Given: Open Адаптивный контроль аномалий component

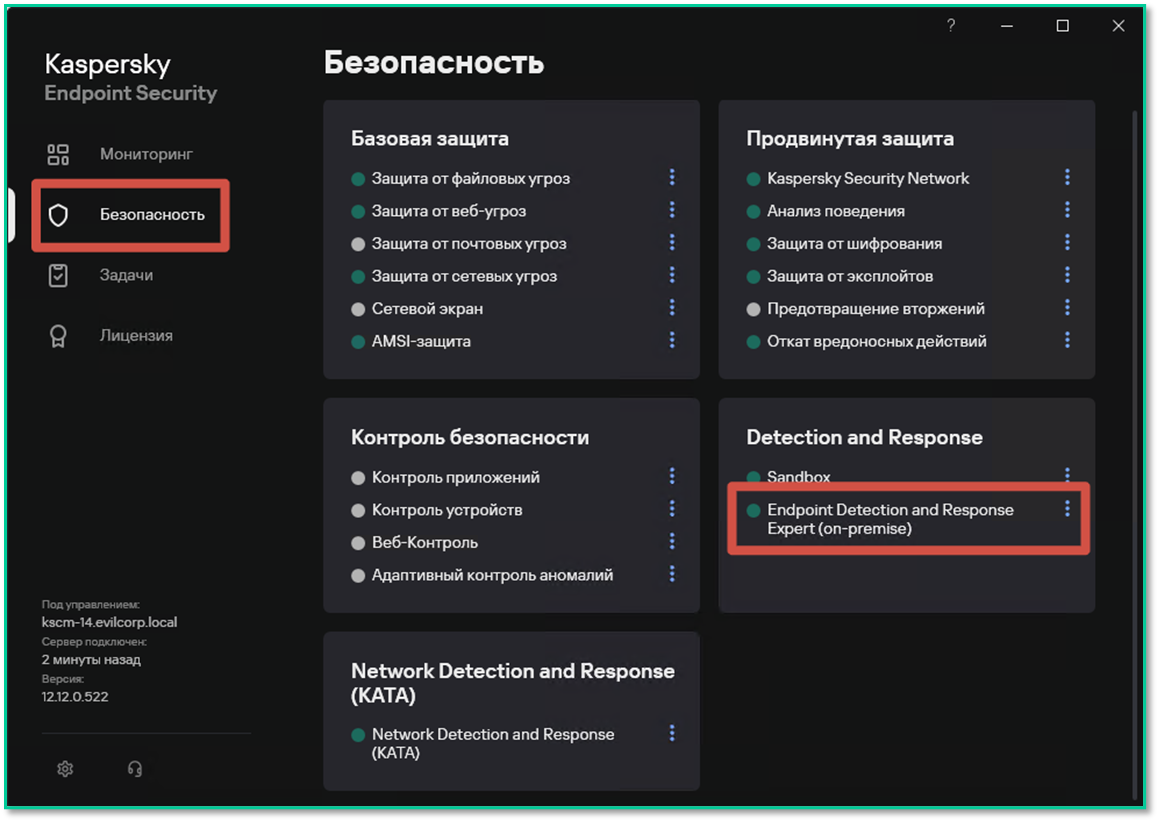Looking at the screenshot, I should point(492,574).
